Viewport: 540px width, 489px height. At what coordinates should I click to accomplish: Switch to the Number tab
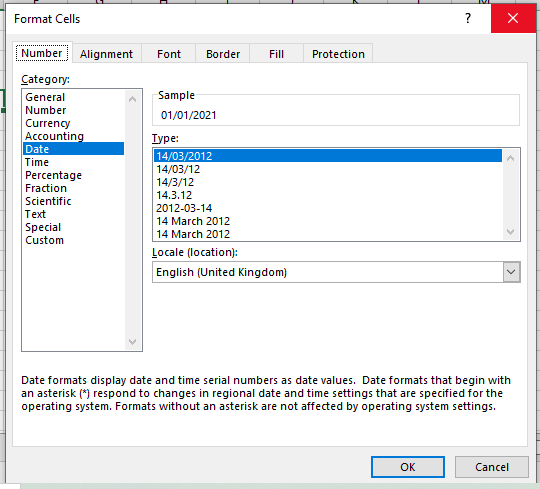coord(42,53)
